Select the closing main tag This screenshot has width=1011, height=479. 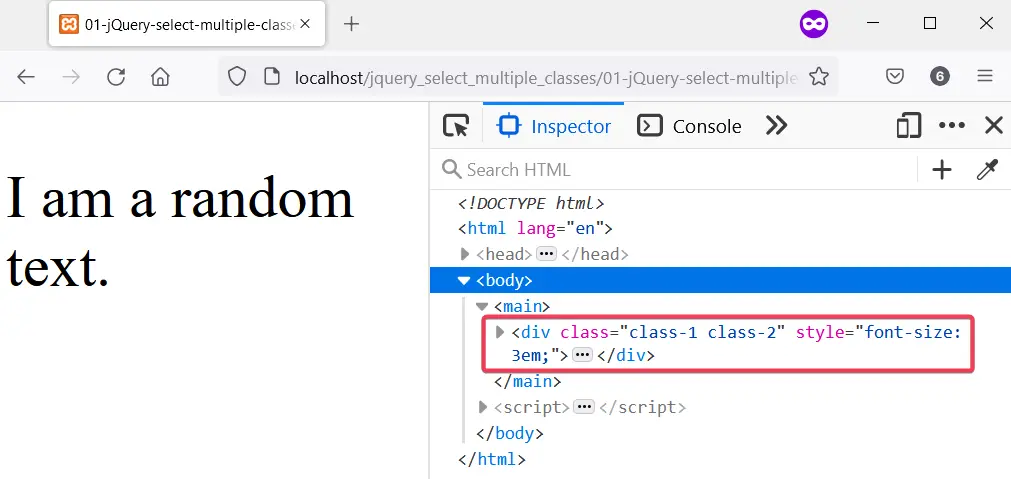[527, 382]
